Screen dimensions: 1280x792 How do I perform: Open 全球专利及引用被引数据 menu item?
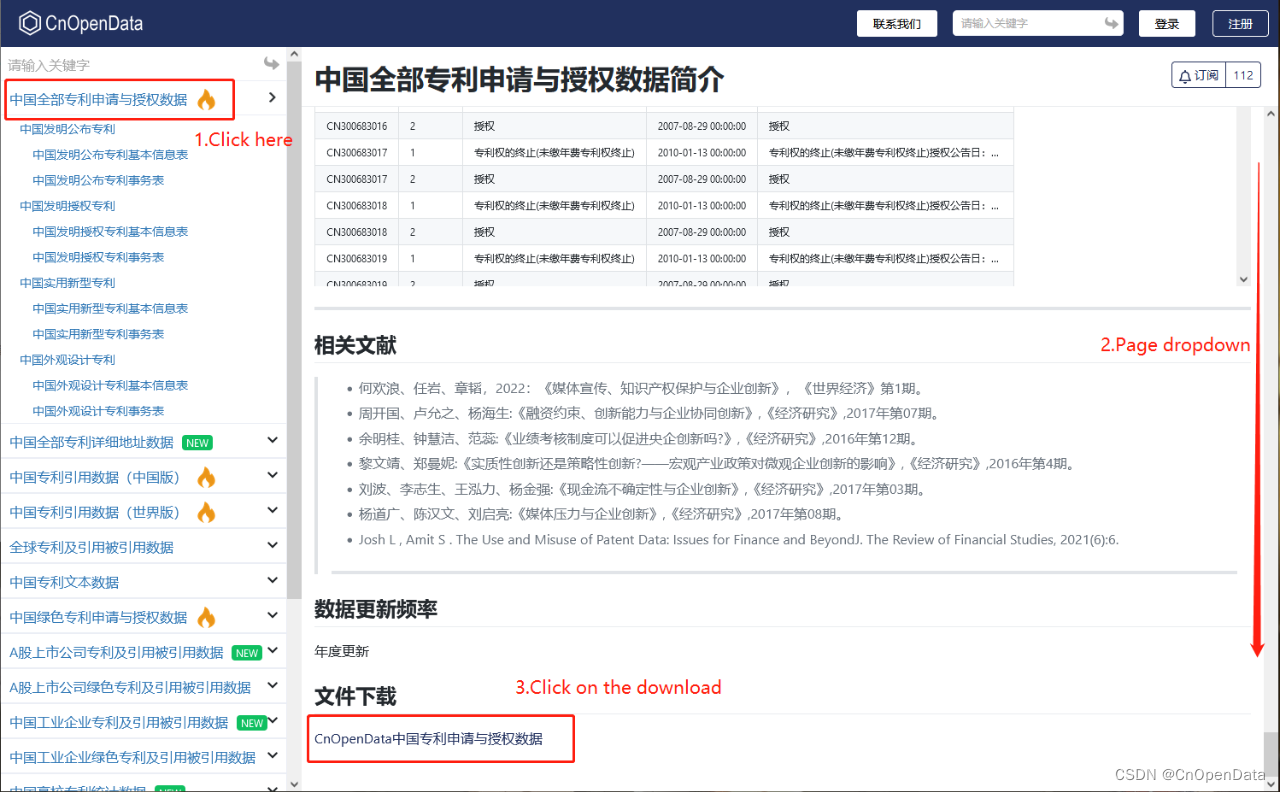(91, 547)
